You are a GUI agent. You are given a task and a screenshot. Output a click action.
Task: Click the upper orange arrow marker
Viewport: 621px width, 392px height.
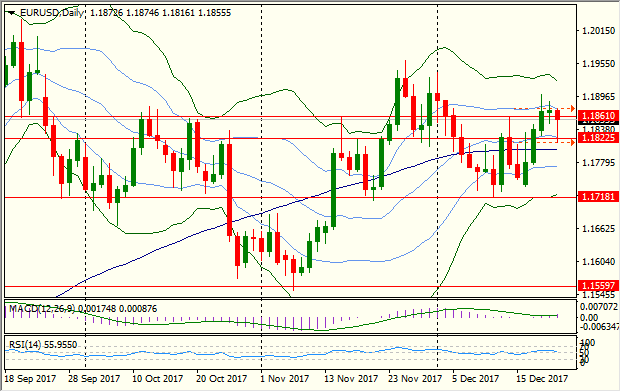(572, 108)
